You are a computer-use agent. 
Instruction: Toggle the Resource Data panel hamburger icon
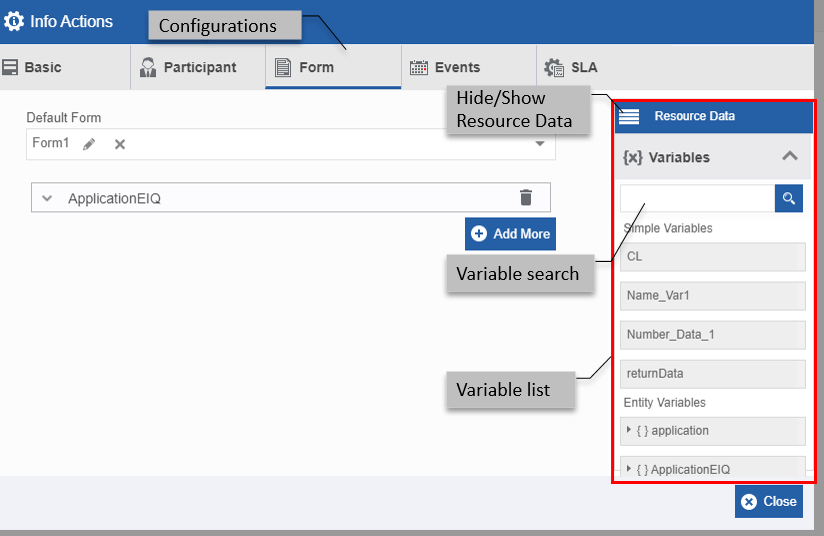click(629, 116)
